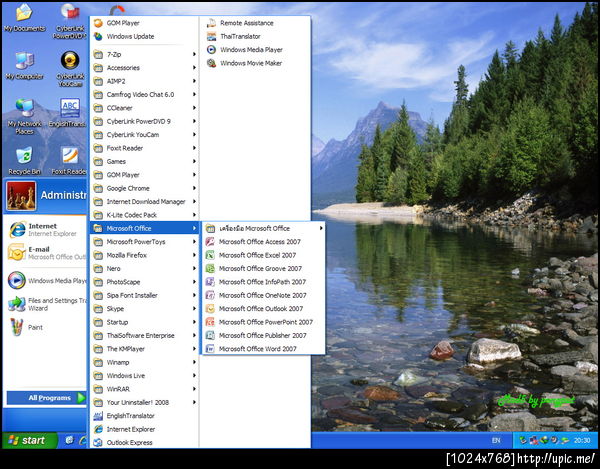Select the AIMP2 folder
Viewport: 600px width, 469px height.
click(145, 81)
